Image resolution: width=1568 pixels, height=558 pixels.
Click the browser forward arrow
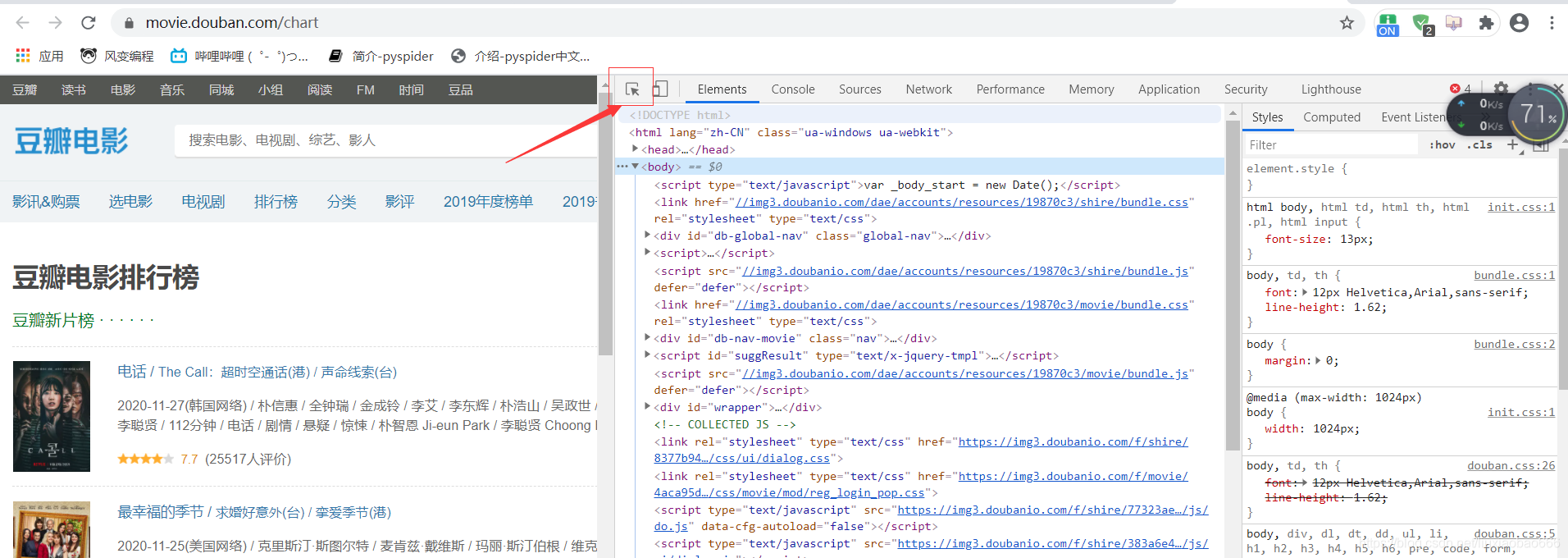[55, 22]
